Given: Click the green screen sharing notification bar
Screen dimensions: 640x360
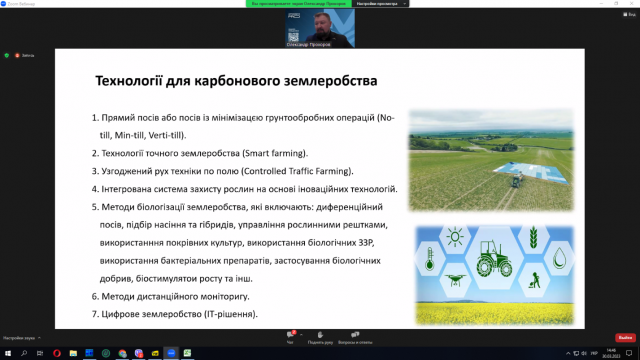Looking at the screenshot, I should [x=299, y=4].
